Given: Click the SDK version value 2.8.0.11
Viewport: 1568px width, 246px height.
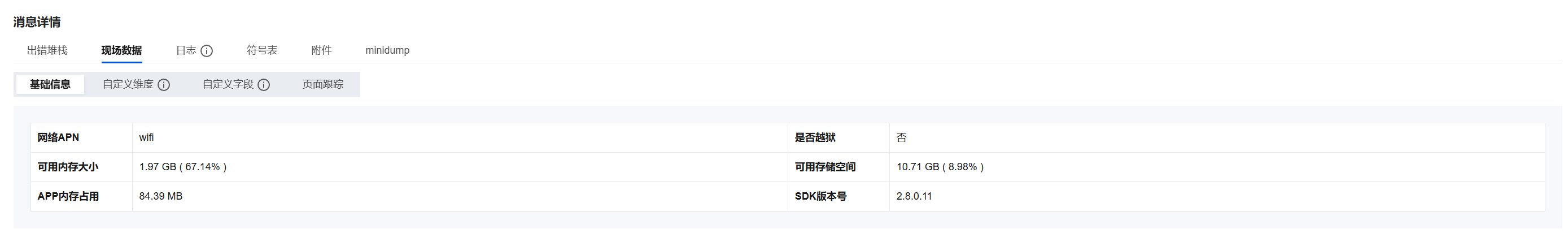Looking at the screenshot, I should click(914, 197).
